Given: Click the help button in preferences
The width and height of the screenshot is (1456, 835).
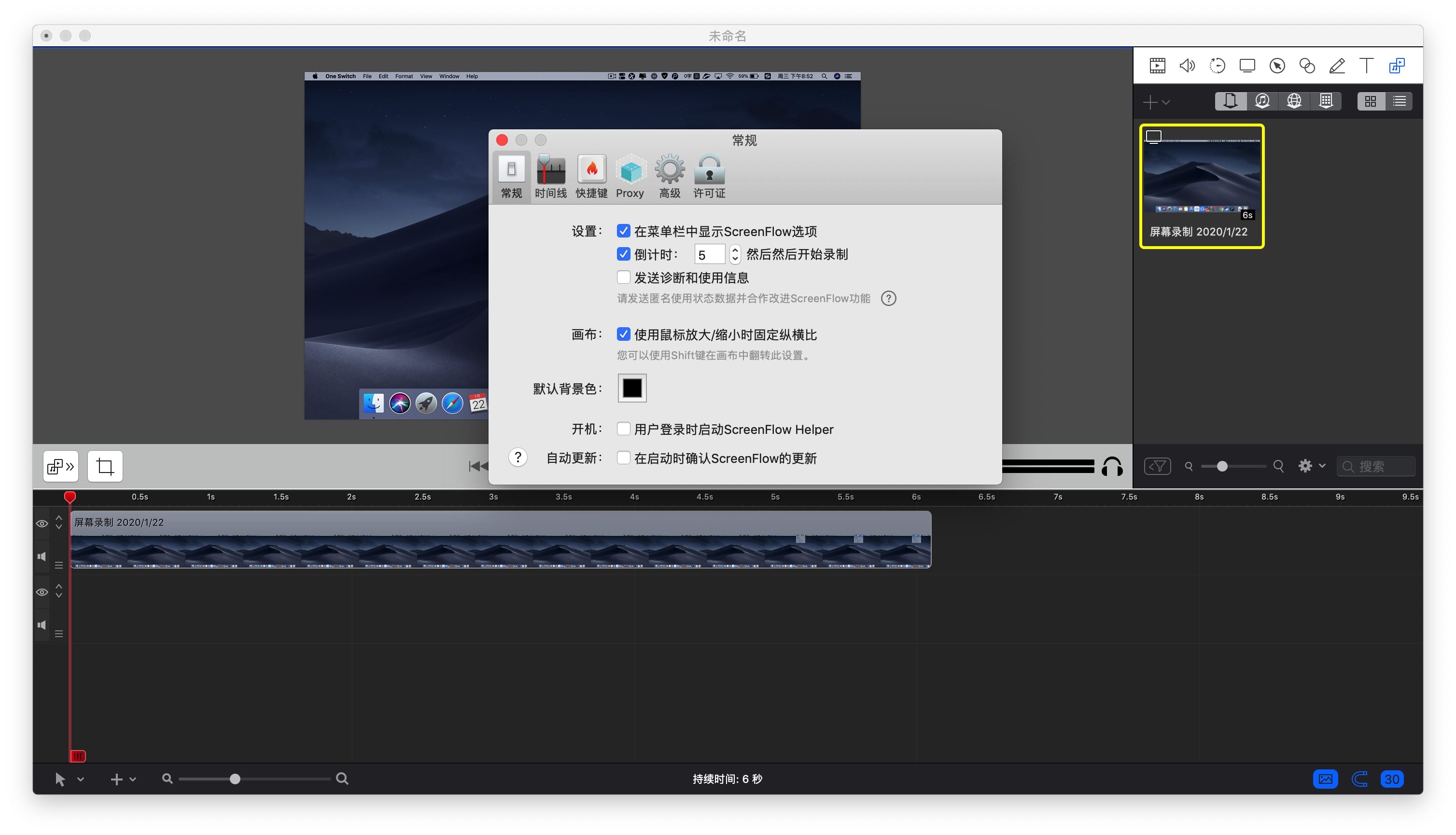Looking at the screenshot, I should click(x=517, y=457).
